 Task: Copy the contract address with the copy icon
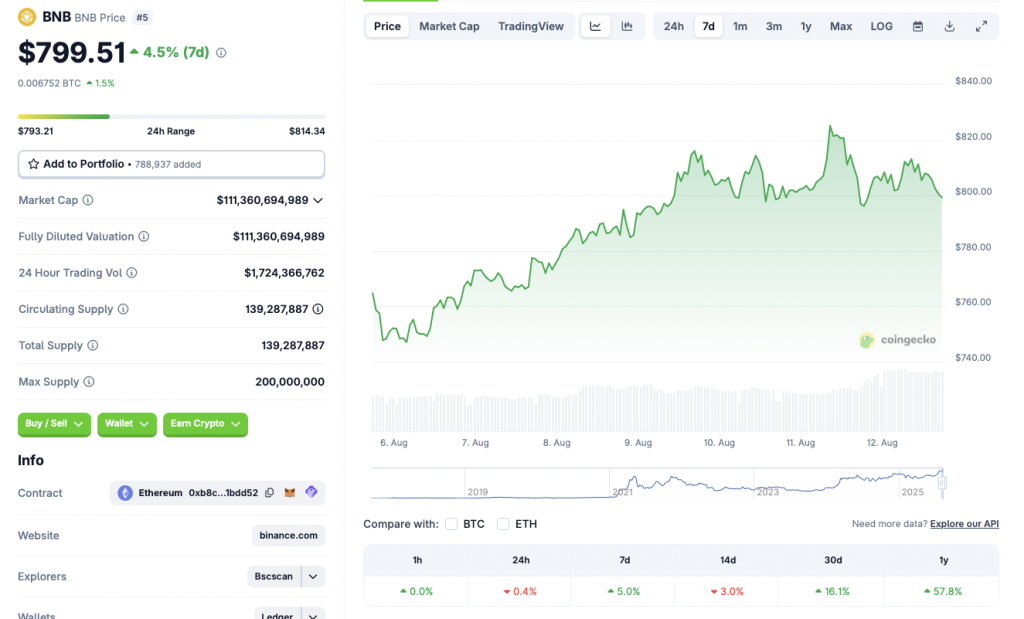pyautogui.click(x=270, y=493)
